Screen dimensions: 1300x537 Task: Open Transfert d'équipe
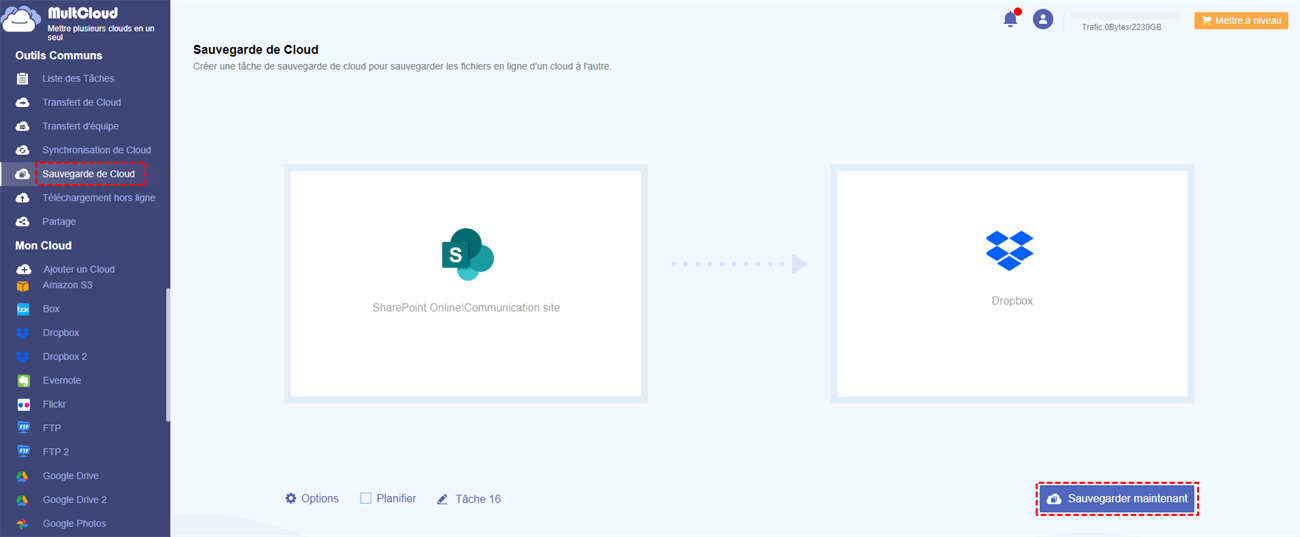80,126
